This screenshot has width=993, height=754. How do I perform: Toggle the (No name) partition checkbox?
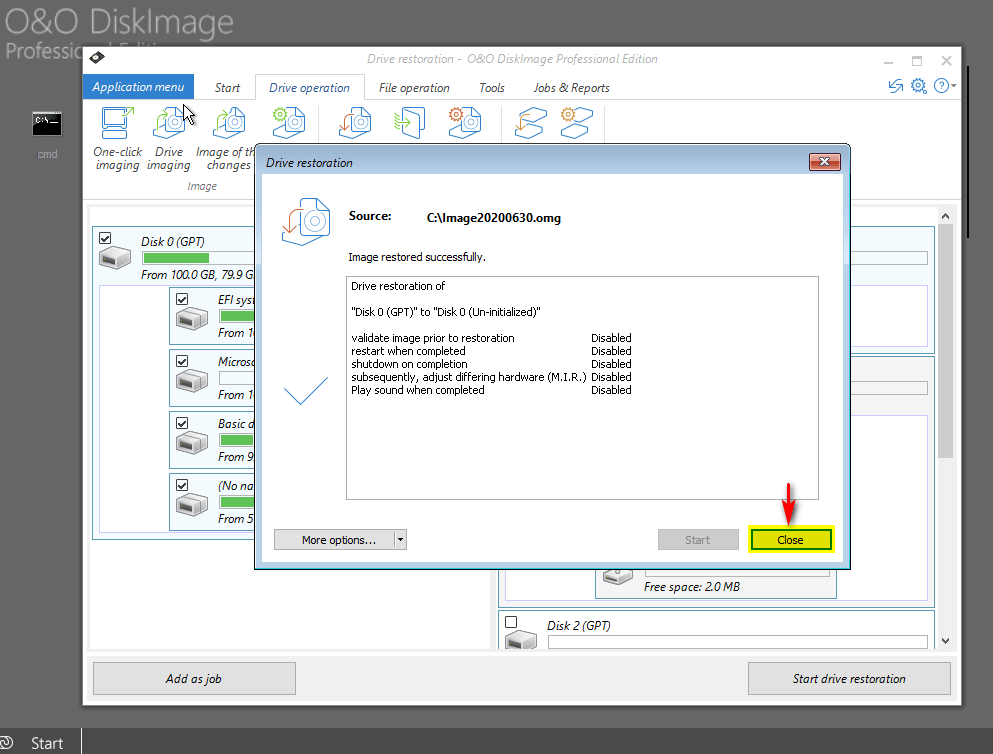click(x=182, y=485)
